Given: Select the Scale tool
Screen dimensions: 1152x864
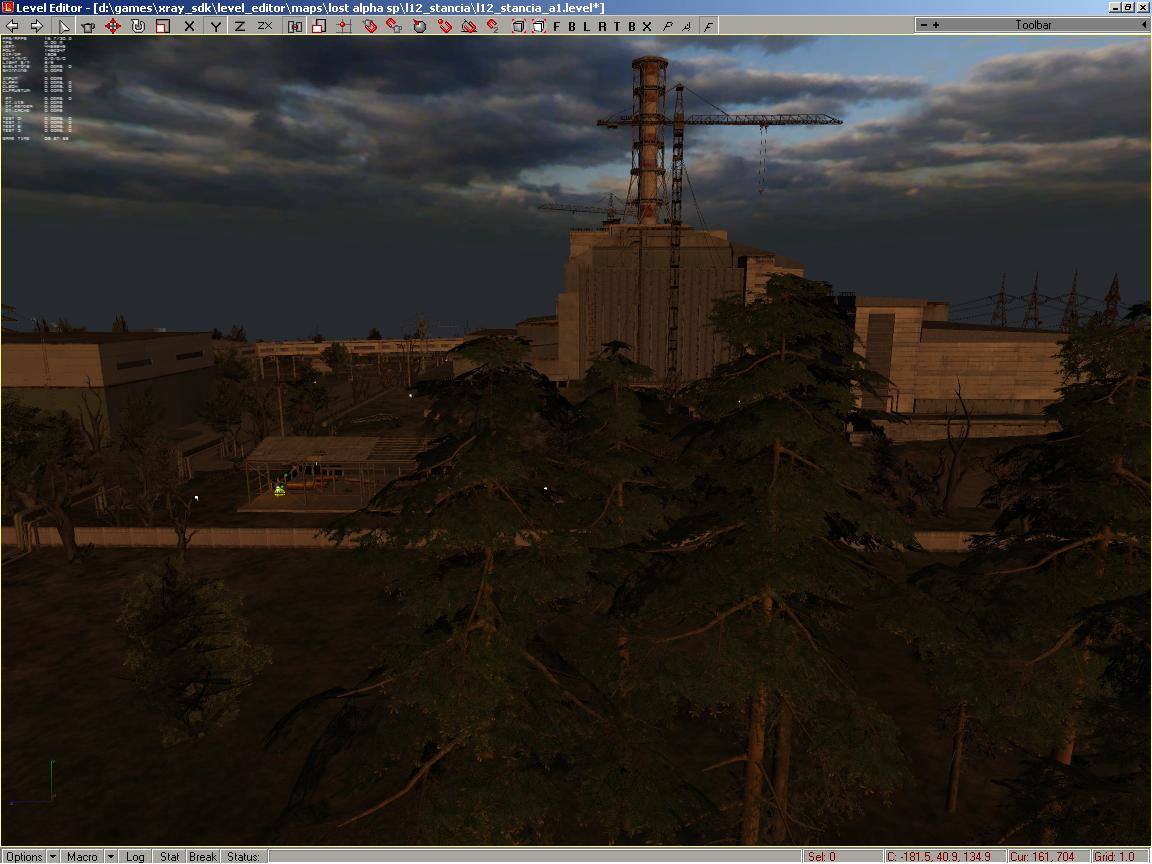Looking at the screenshot, I should coord(162,26).
